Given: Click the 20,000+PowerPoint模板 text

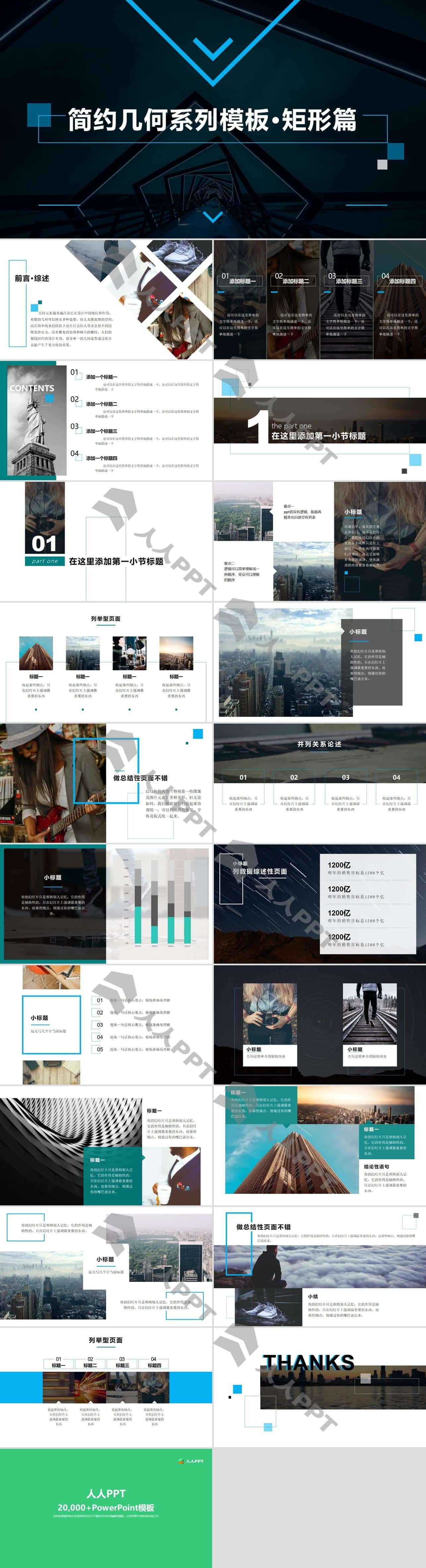Looking at the screenshot, I should pos(106,1507).
